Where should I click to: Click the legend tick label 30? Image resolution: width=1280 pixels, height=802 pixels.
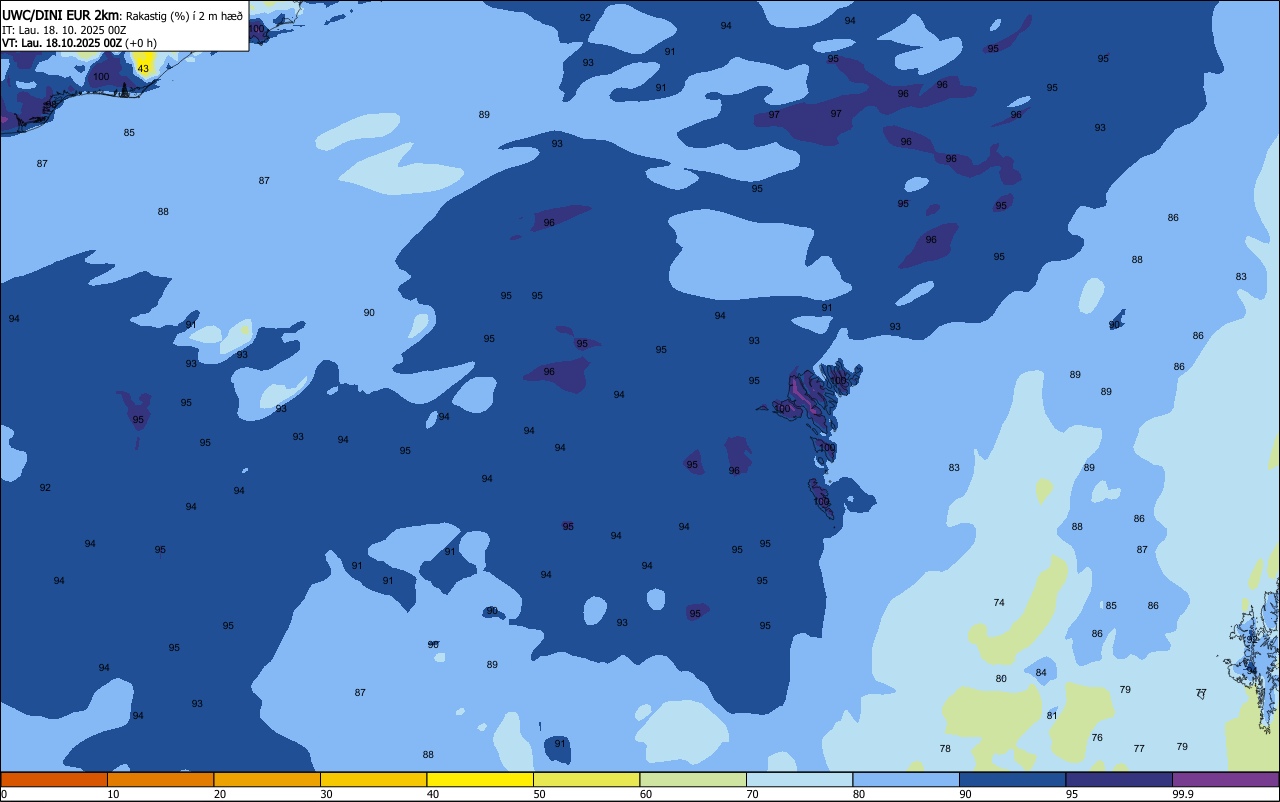click(x=327, y=794)
